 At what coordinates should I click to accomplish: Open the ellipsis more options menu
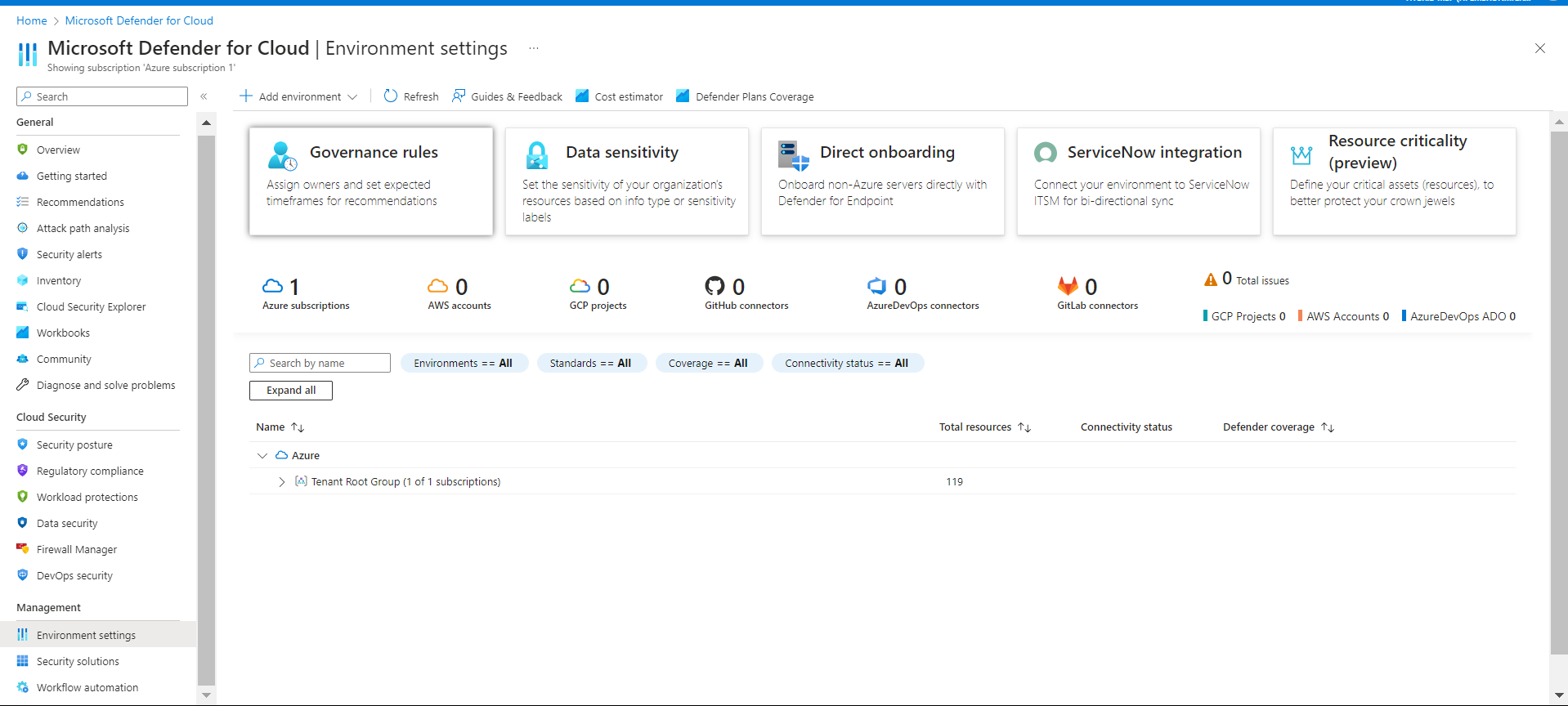tap(534, 48)
